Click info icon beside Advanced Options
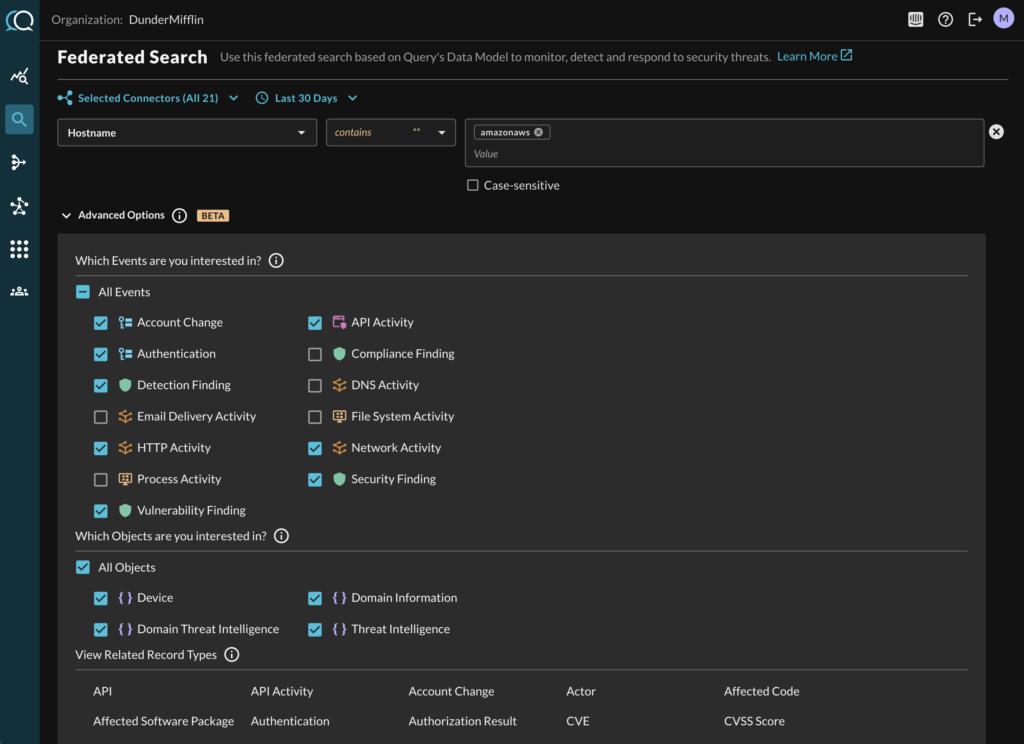 (180, 215)
